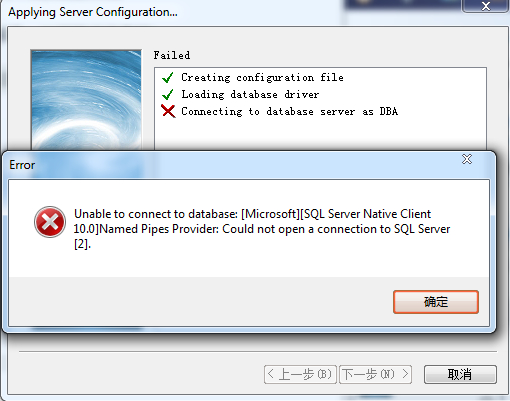The width and height of the screenshot is (510, 401).
Task: Select the Creating configuration file step
Action: tap(262, 77)
